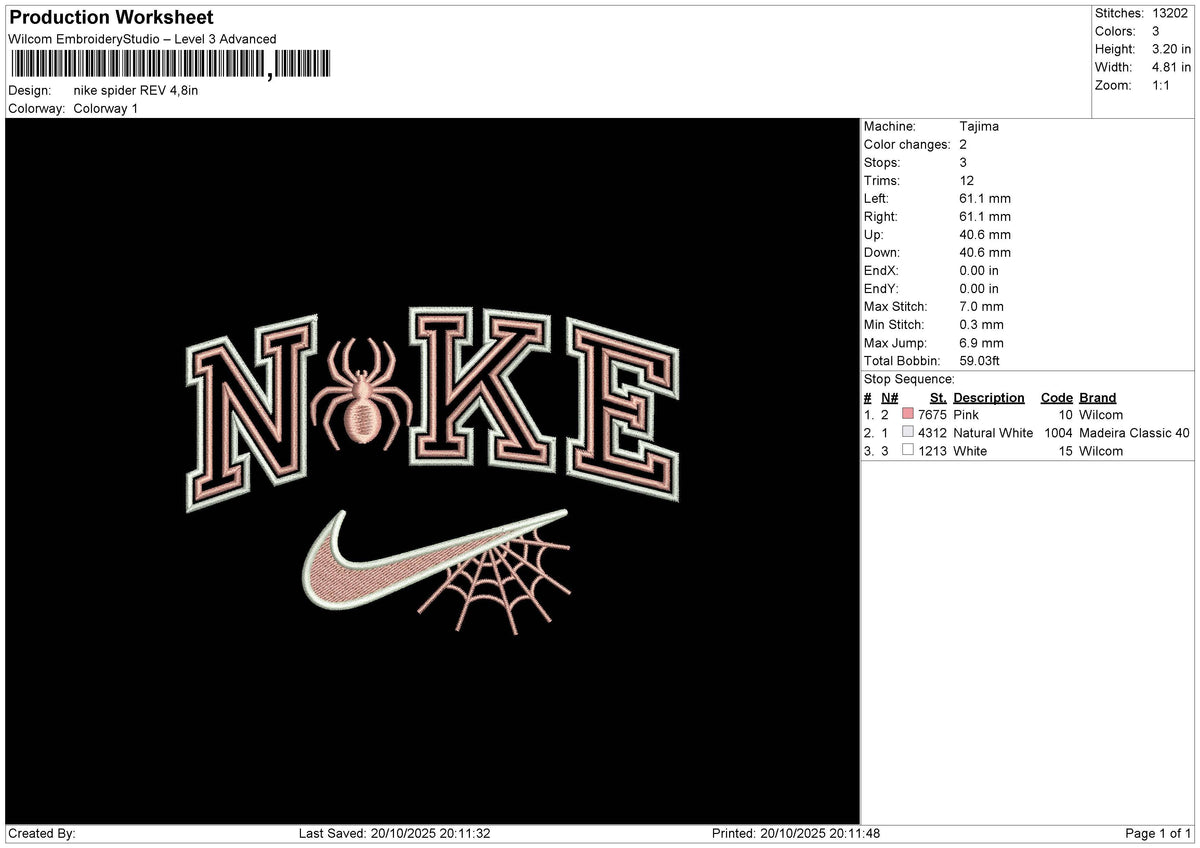1200x848 pixels.
Task: Click the Wilcom brand in the Pink row
Action: point(1101,415)
